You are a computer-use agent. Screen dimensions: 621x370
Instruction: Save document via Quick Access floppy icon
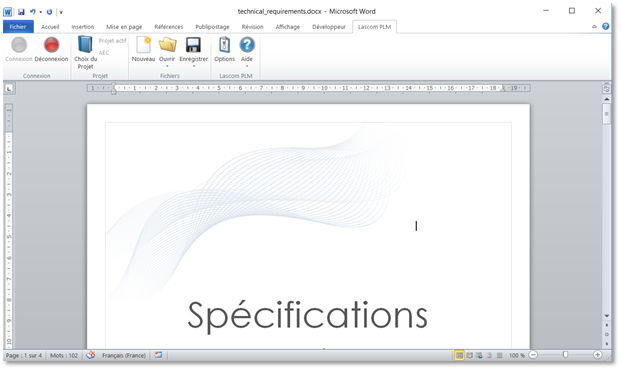click(21, 12)
